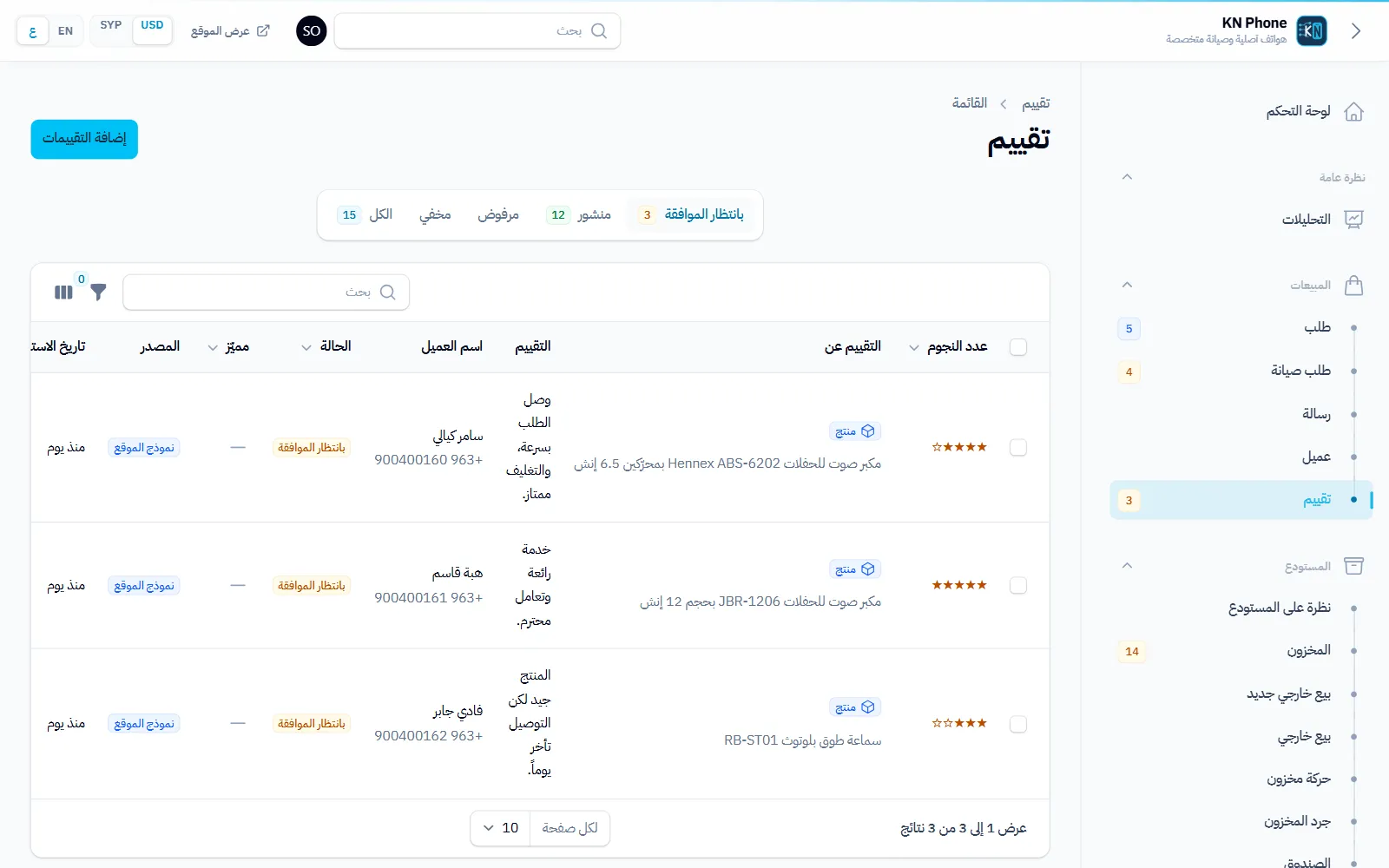The height and width of the screenshot is (868, 1389).
Task: Click the external link icon beside عرض الموقع
Action: [x=263, y=30]
